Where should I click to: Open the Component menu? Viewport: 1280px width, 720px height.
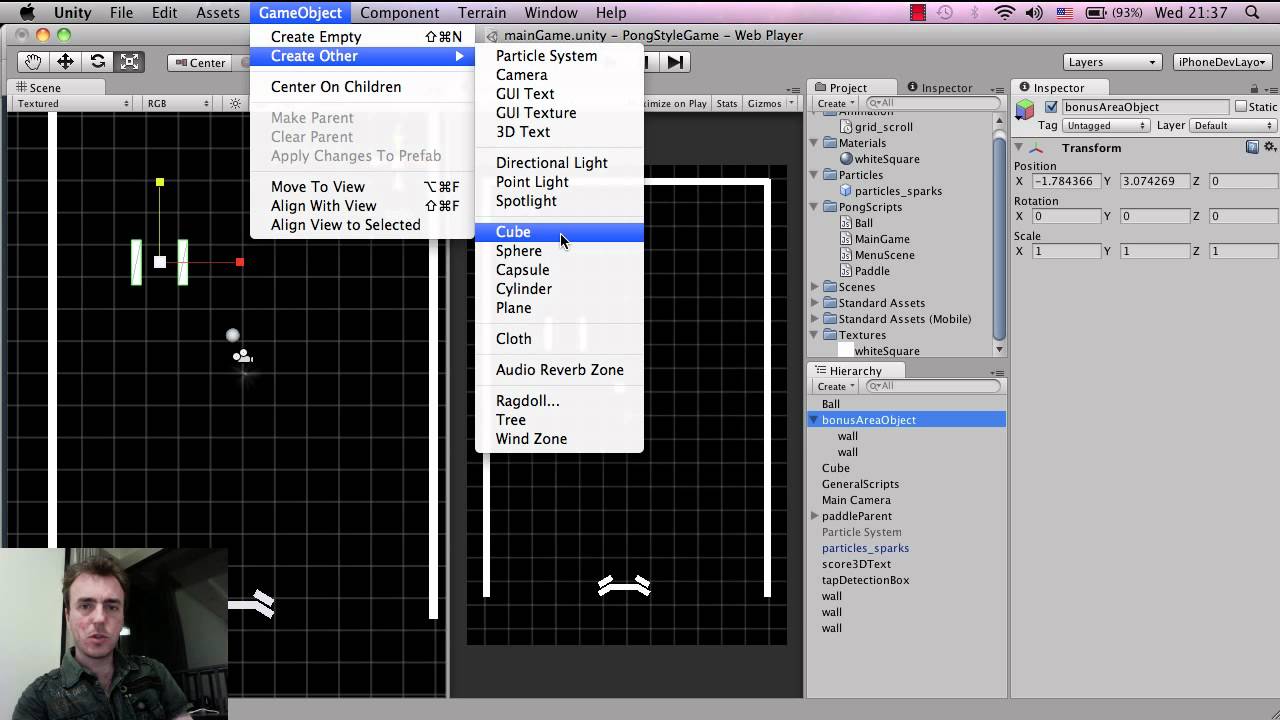click(399, 12)
